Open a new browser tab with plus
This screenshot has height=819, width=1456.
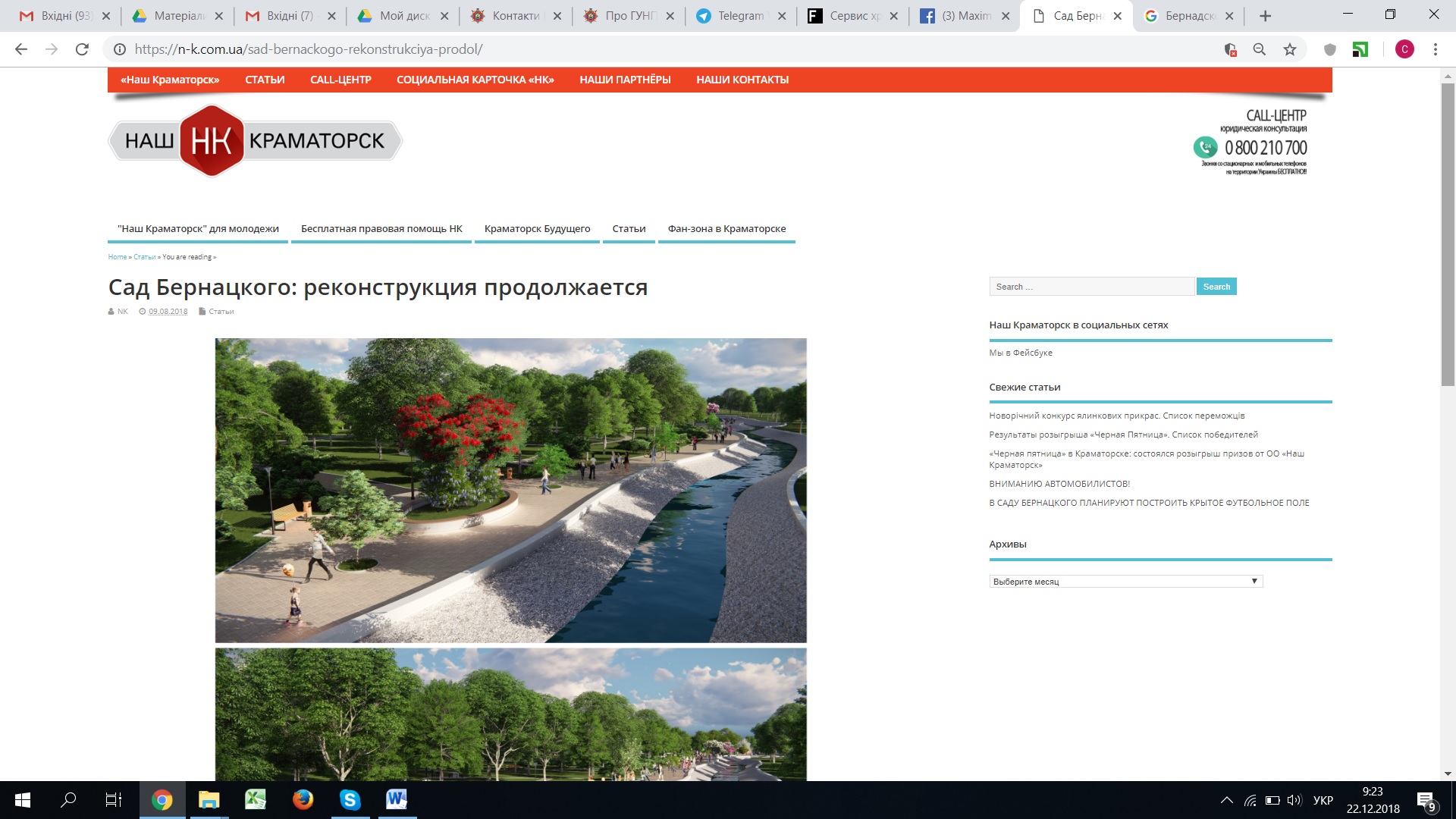pyautogui.click(x=1265, y=16)
